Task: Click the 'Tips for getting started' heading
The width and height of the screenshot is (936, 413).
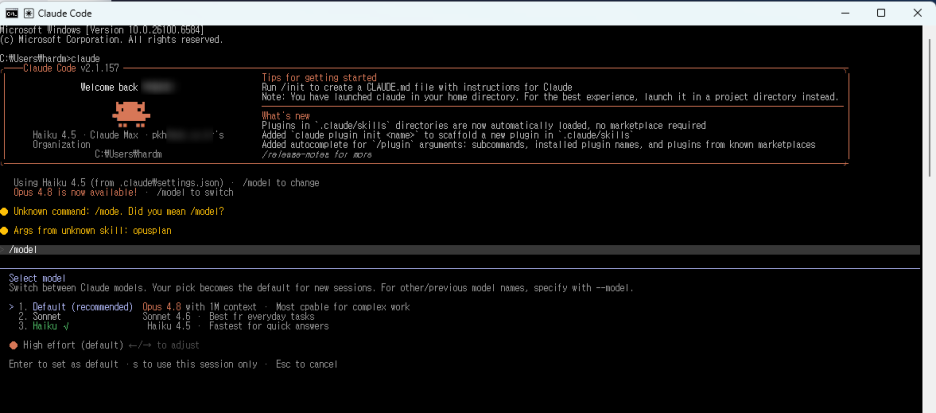Action: [319, 78]
